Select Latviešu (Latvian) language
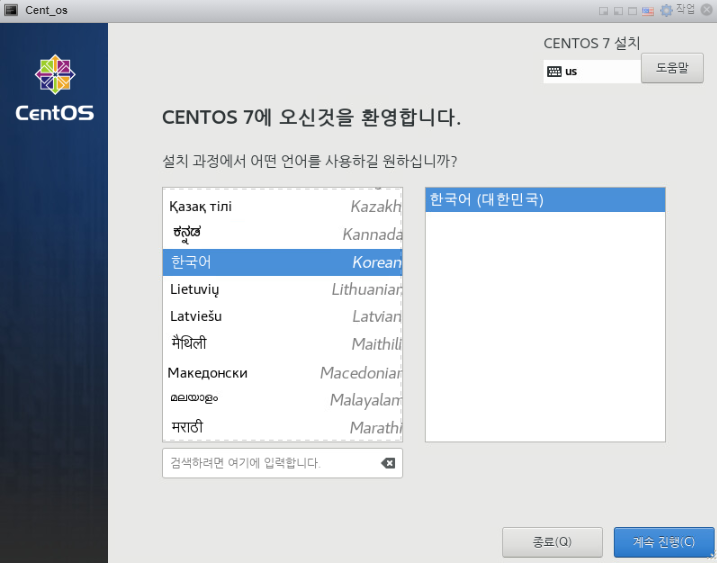The image size is (717, 563). (283, 316)
